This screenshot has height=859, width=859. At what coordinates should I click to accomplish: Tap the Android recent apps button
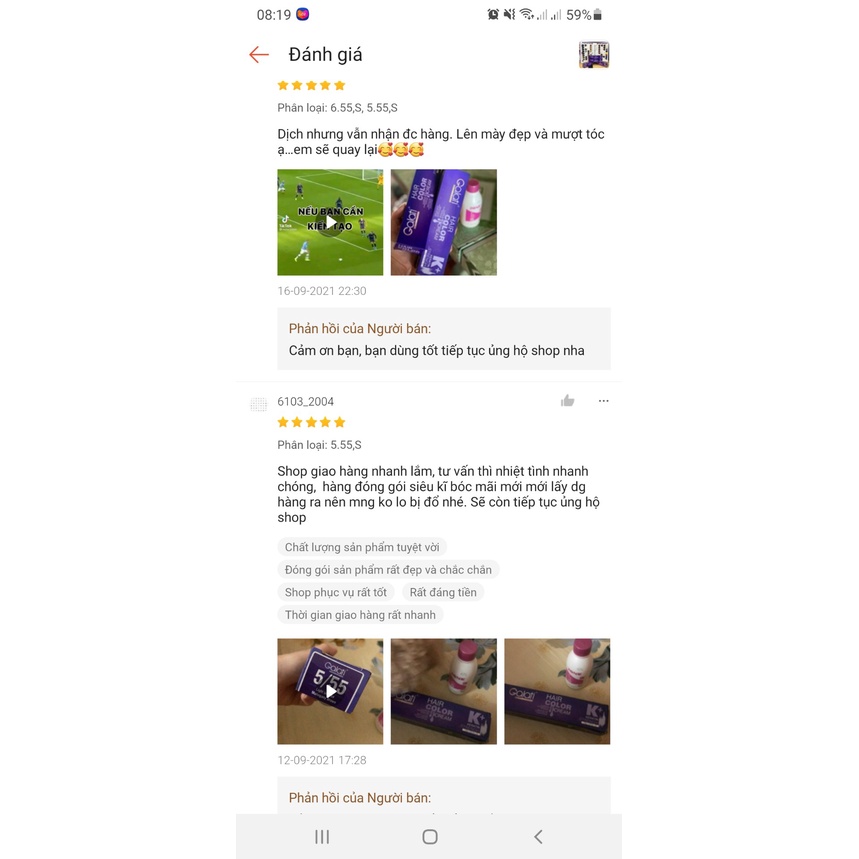point(322,837)
